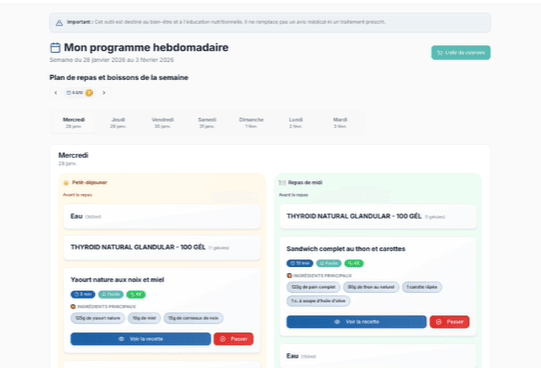Viewport: 541px width, 368px height.
Task: Click the Mercredi day heading in the plan card
Action: point(73,155)
